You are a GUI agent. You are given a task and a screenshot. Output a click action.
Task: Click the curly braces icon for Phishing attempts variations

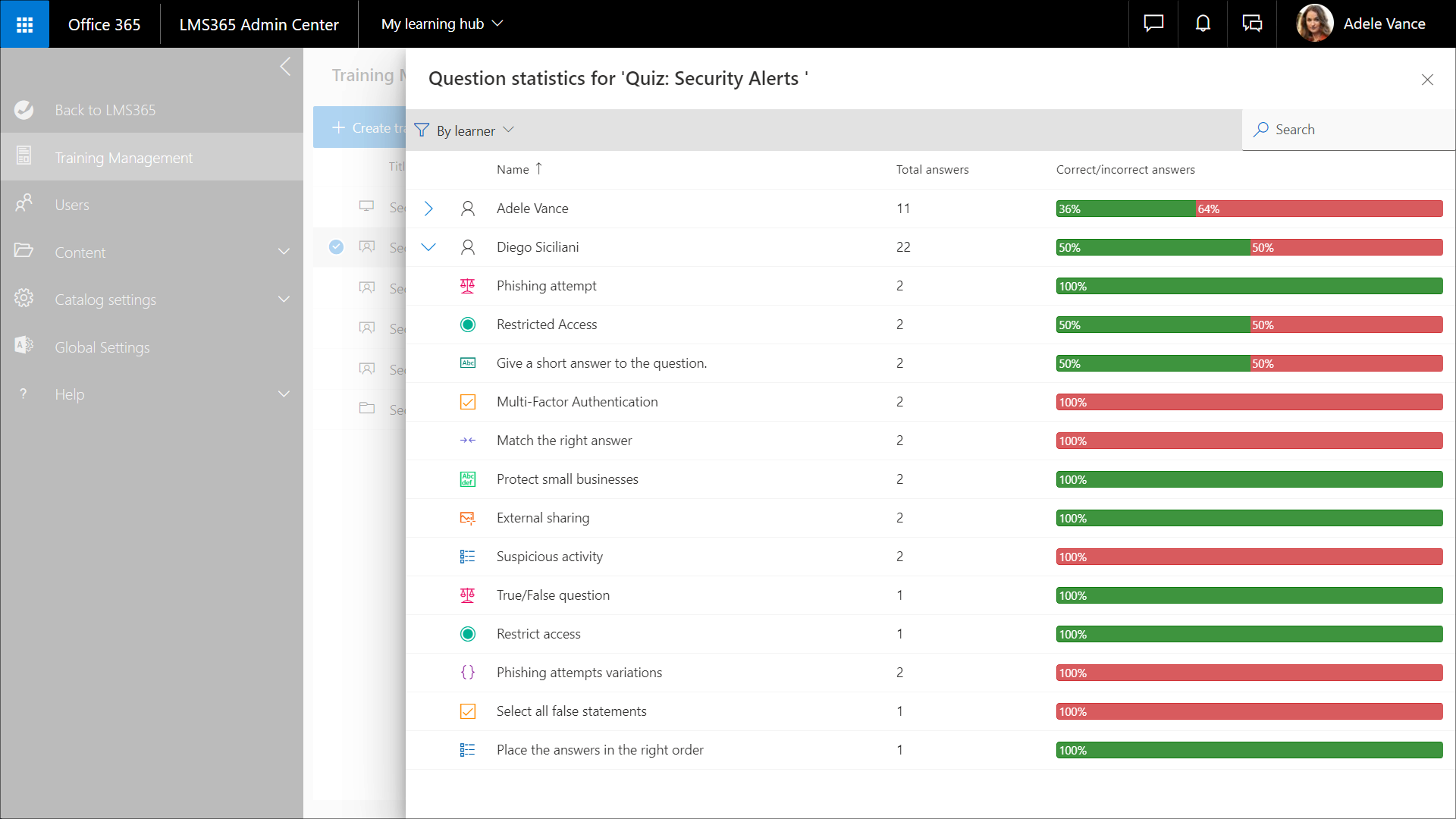click(x=468, y=673)
